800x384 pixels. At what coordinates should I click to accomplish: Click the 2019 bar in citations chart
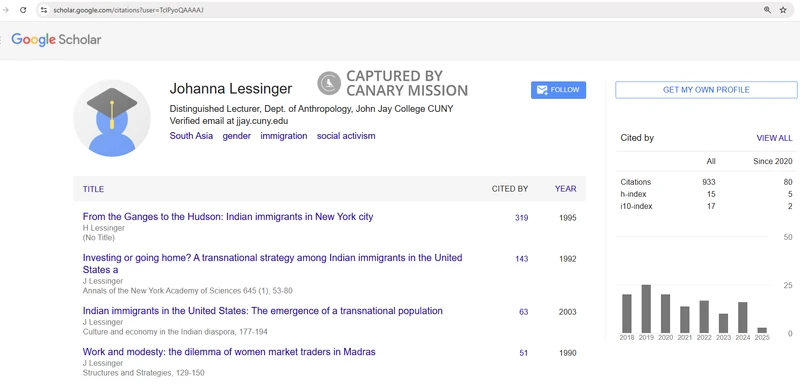(x=646, y=309)
